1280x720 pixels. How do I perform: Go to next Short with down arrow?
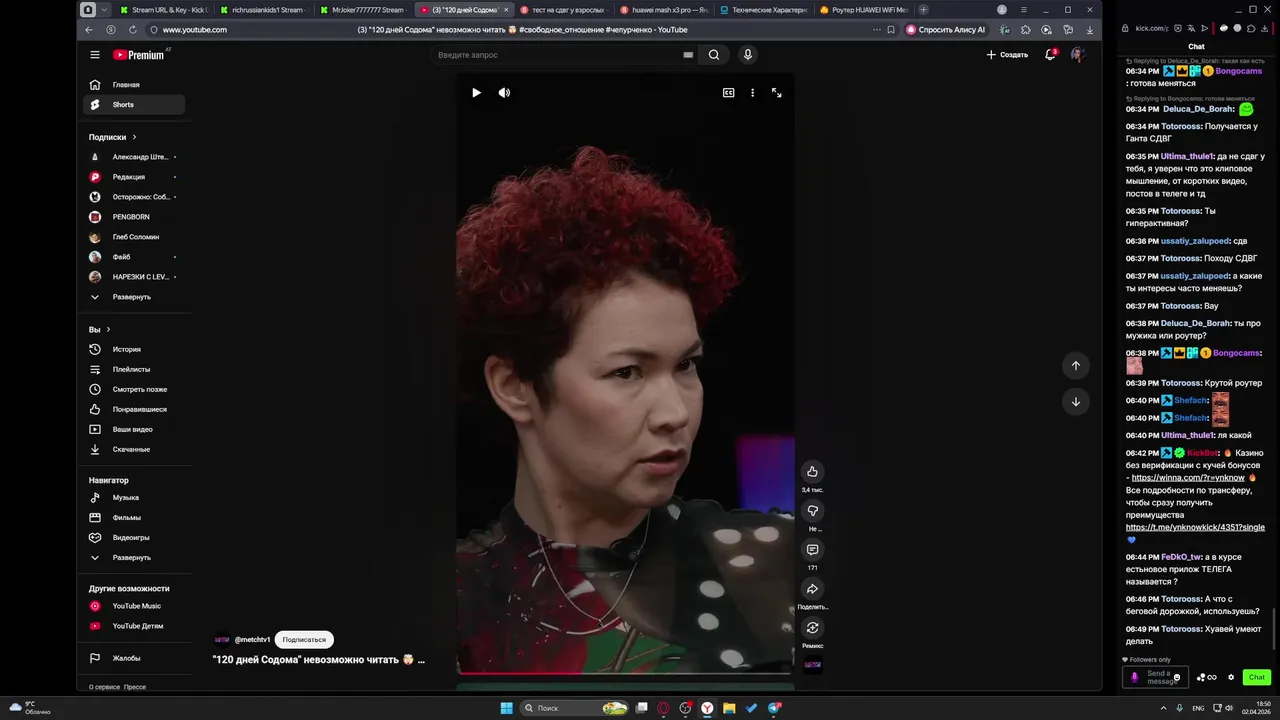(1076, 402)
